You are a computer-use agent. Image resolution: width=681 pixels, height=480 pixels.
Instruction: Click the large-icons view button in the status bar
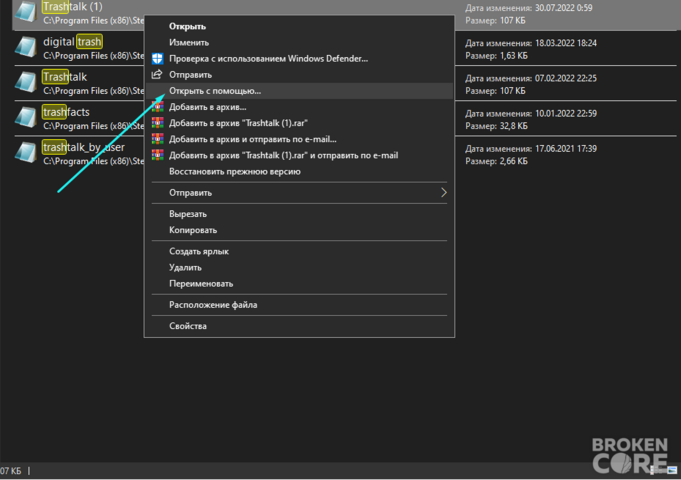click(672, 470)
